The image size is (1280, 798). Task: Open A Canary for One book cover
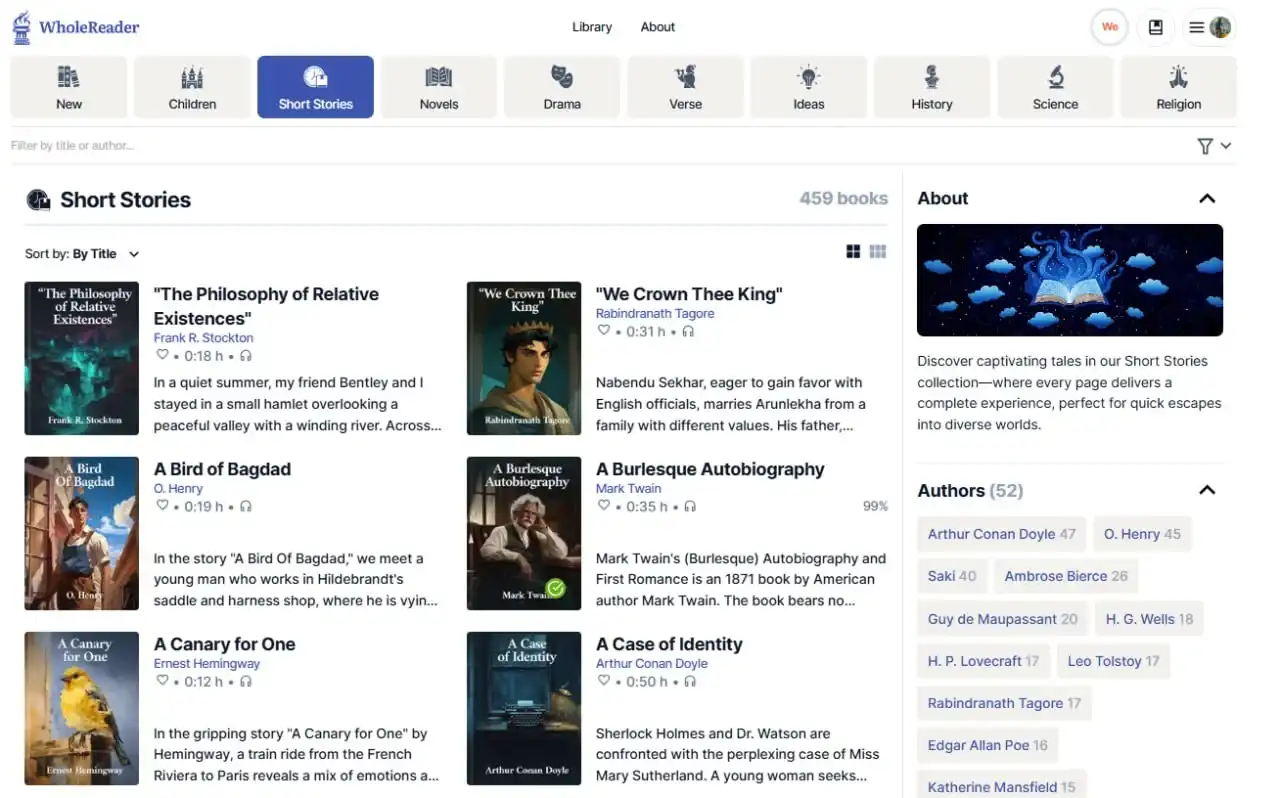tap(82, 708)
